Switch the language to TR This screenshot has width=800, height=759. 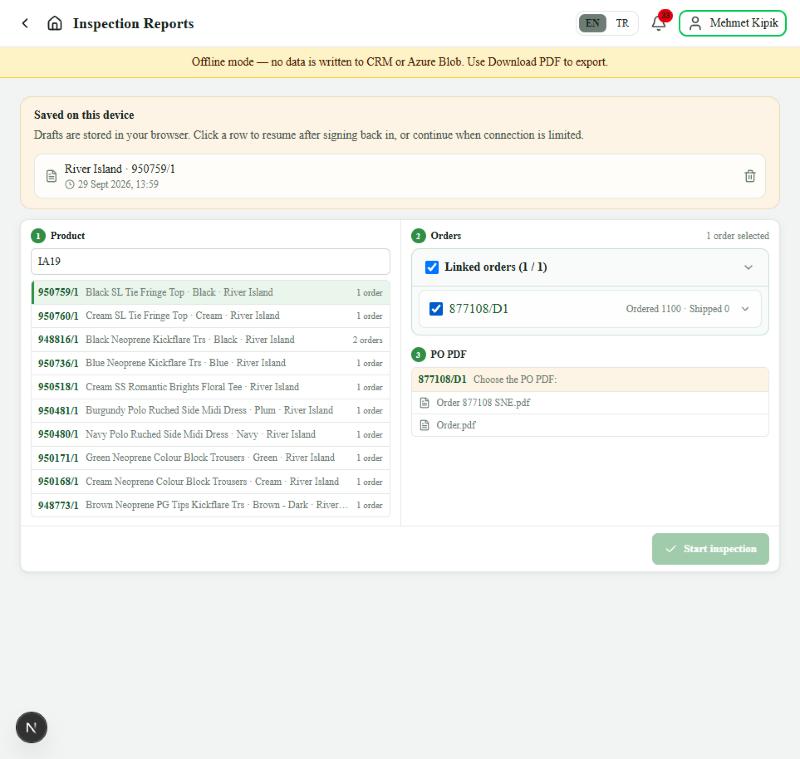pyautogui.click(x=622, y=23)
